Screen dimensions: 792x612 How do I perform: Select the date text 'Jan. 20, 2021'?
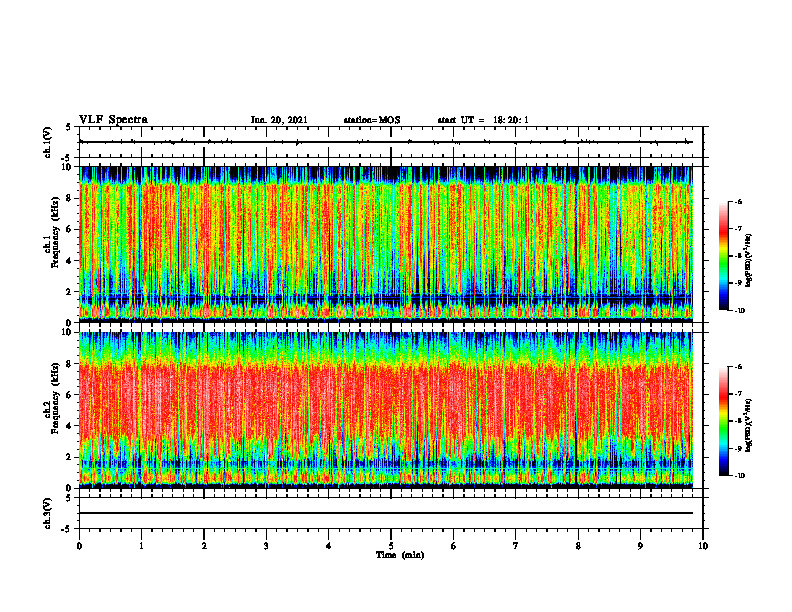pos(279,120)
